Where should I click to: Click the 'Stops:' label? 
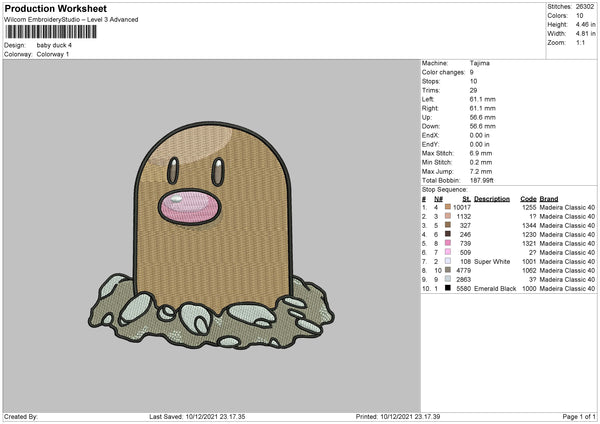point(431,81)
